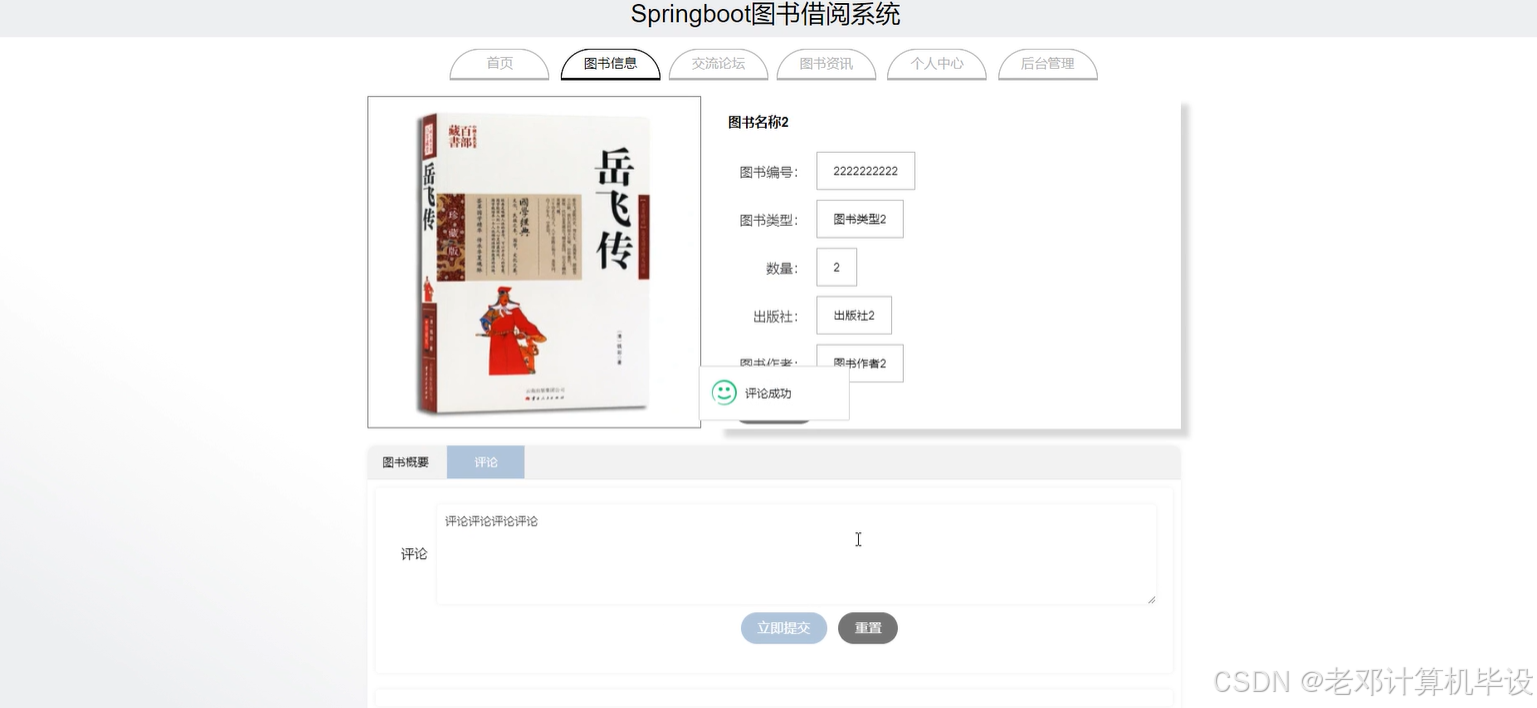Go to the 交流论坛 tab

pos(718,64)
